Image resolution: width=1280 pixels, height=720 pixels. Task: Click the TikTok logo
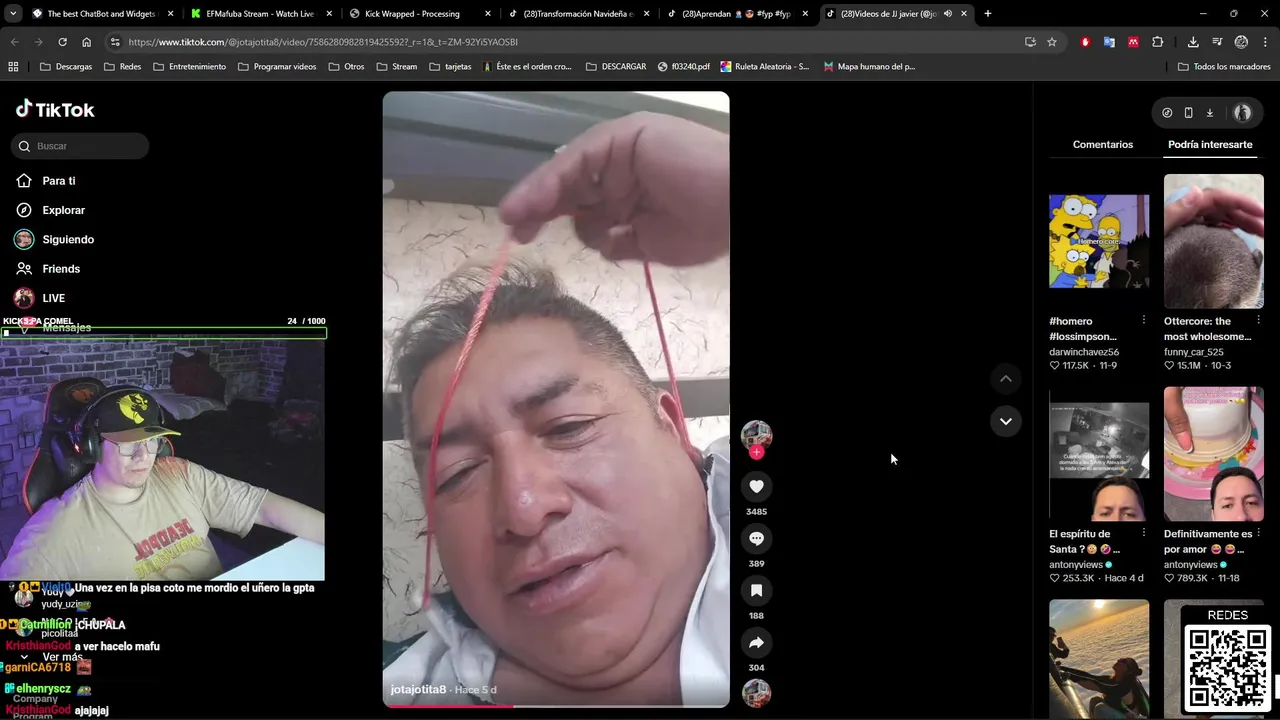(x=55, y=109)
